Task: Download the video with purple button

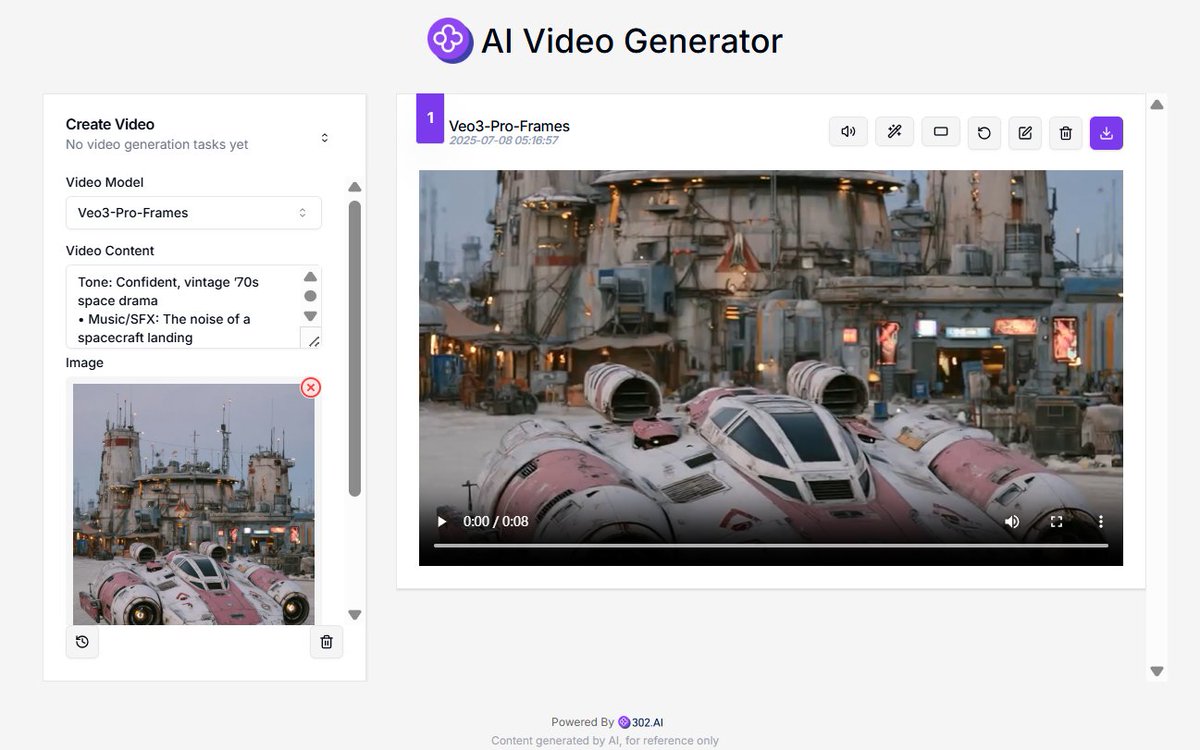Action: click(x=1106, y=133)
